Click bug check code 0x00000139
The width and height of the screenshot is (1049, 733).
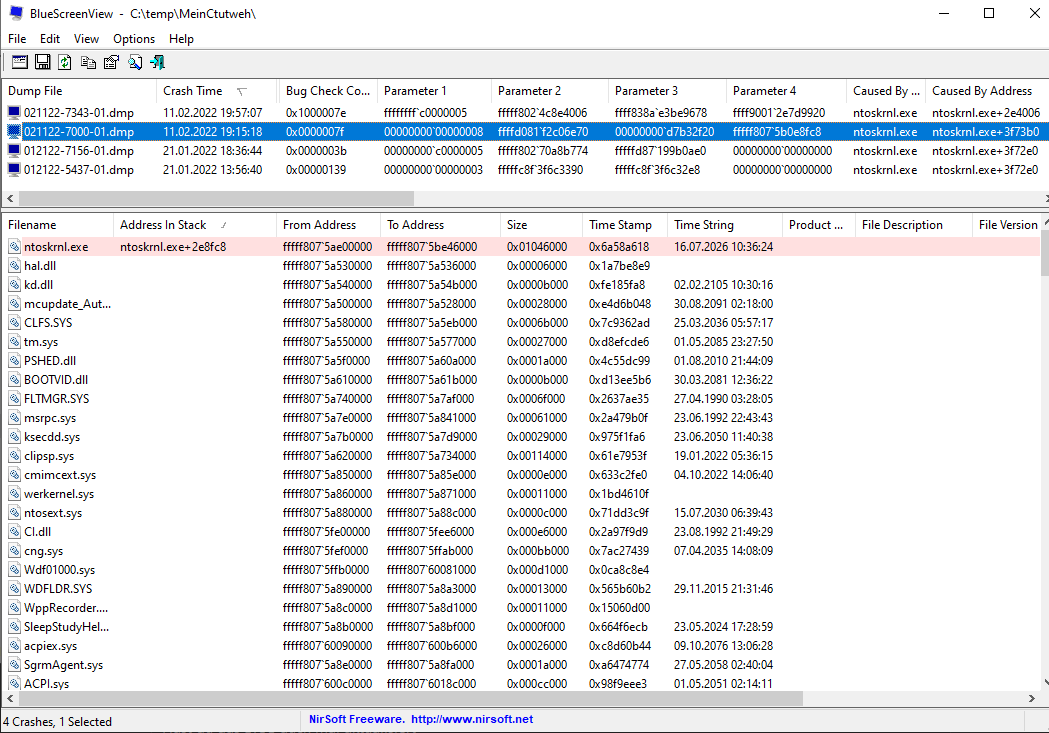316,170
